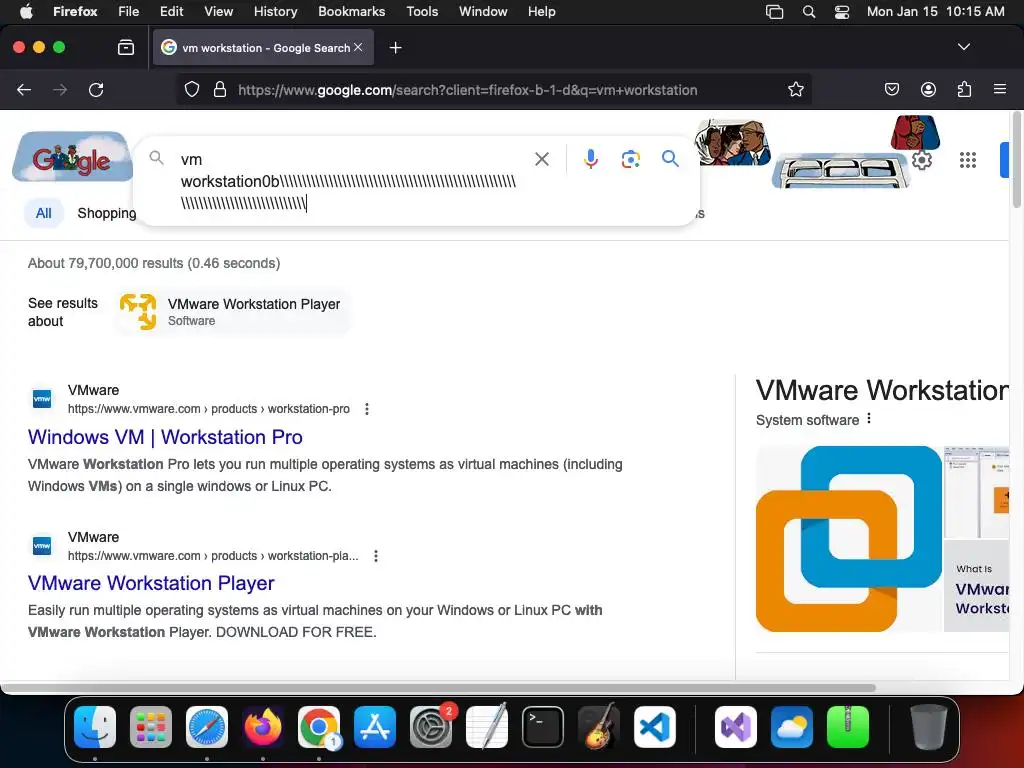The height and width of the screenshot is (768, 1024).
Task: View site security lock info
Action: tap(220, 89)
